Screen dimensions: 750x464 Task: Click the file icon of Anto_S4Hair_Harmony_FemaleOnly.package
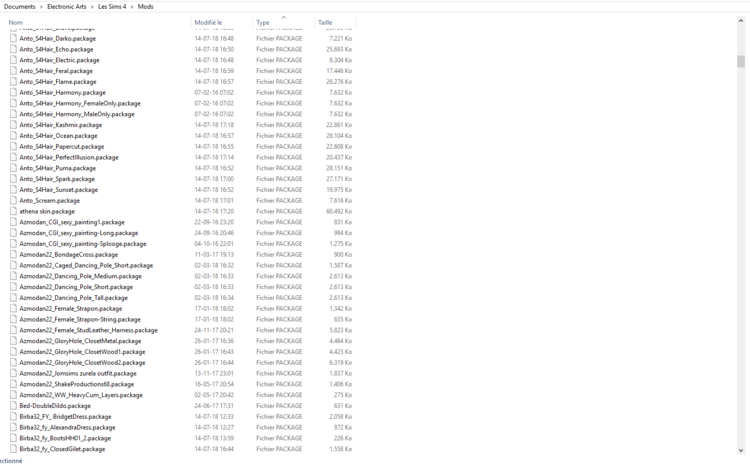pos(13,103)
